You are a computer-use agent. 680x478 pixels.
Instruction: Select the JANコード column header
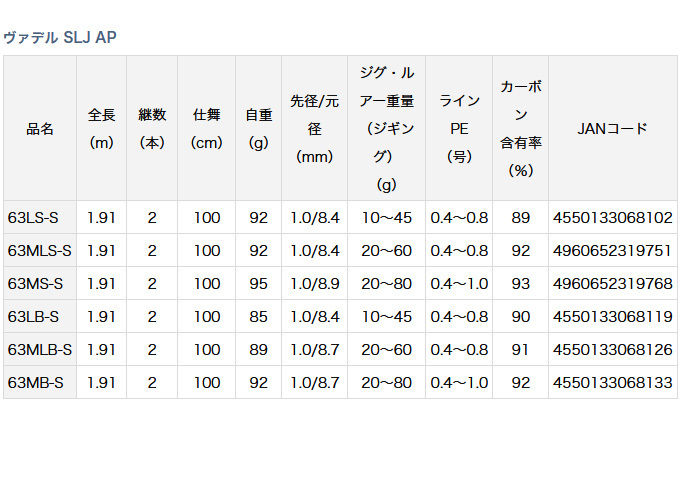[612, 128]
